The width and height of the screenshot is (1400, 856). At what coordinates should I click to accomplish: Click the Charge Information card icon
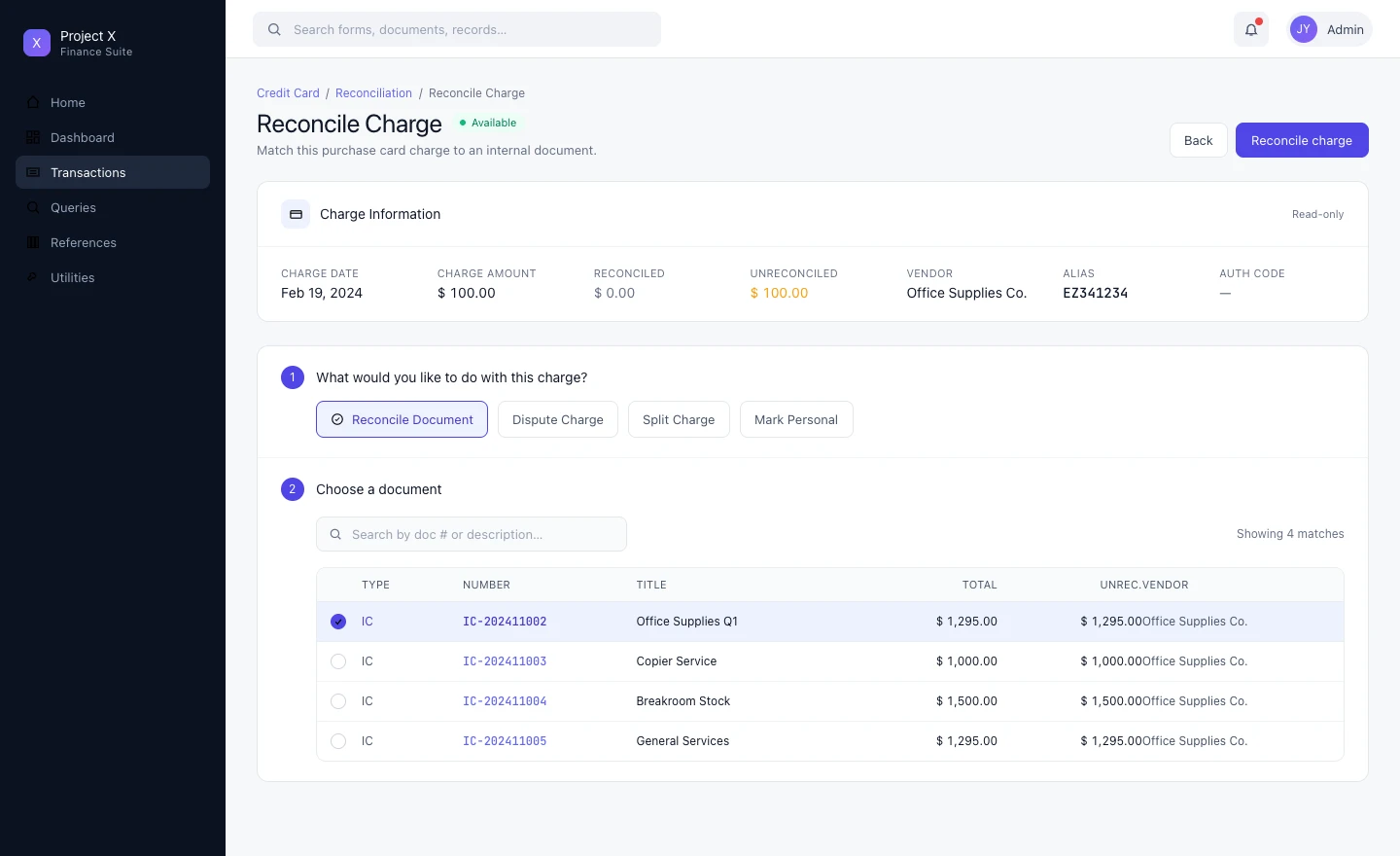(296, 214)
